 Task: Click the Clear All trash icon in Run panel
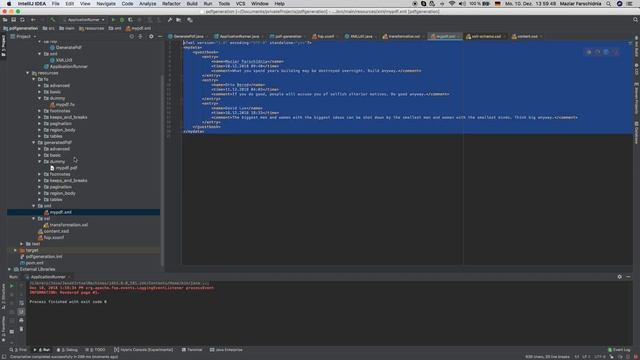(21, 329)
